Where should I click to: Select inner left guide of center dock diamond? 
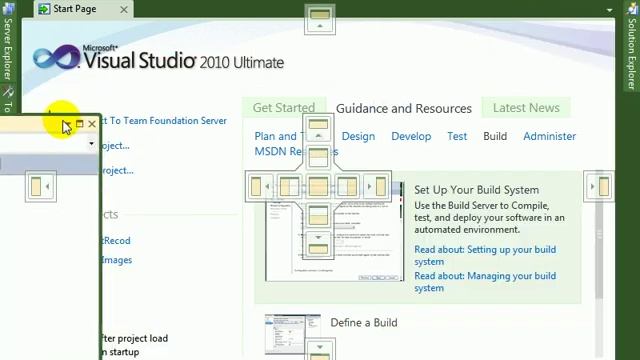coord(289,187)
